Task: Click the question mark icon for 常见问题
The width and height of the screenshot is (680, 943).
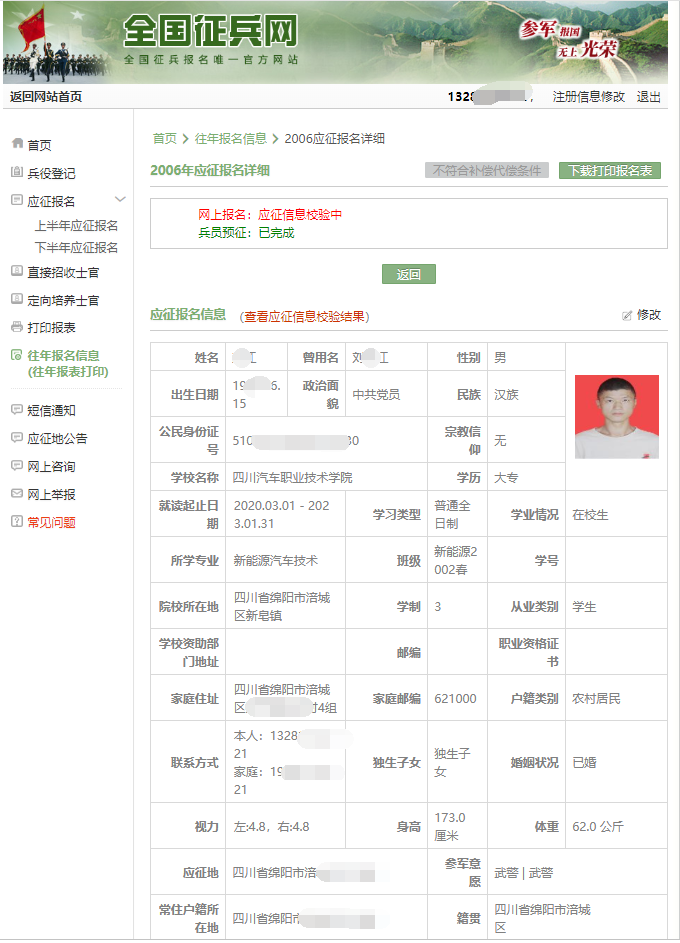Action: click(17, 522)
